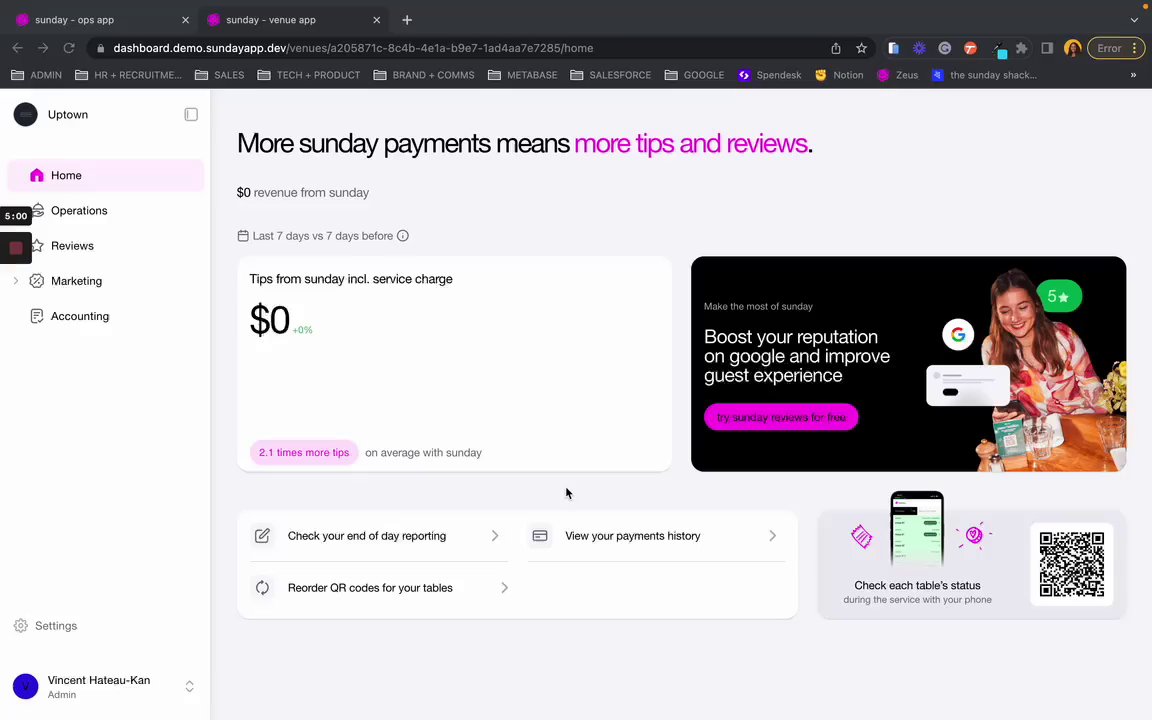Click the browser forward arrow
Viewport: 1152px width, 720px height.
[x=43, y=48]
